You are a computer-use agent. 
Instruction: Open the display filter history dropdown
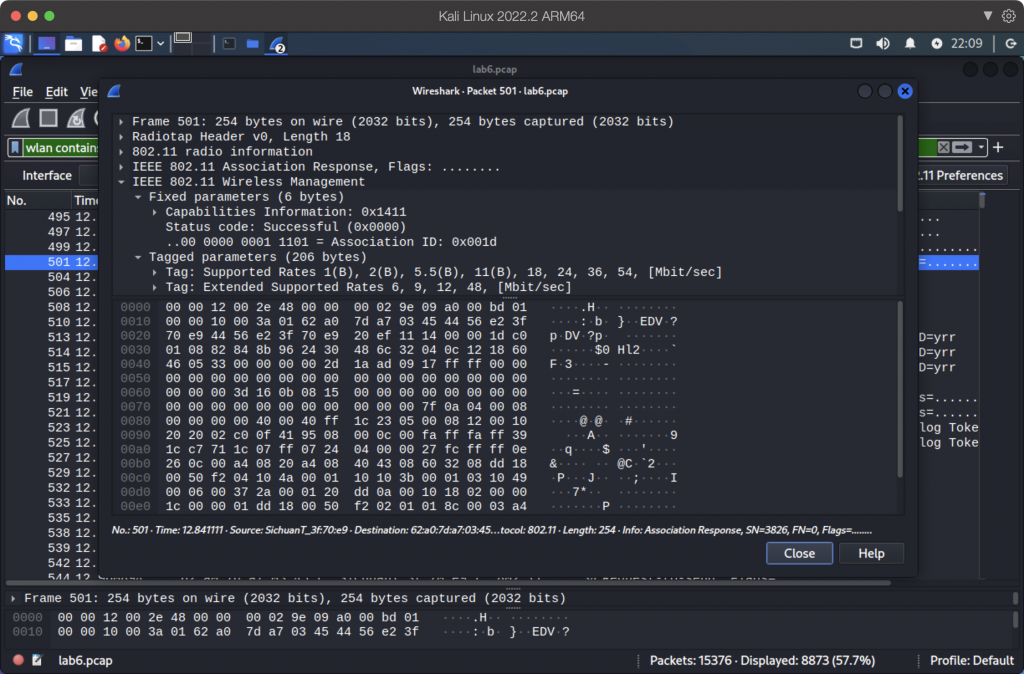[981, 148]
